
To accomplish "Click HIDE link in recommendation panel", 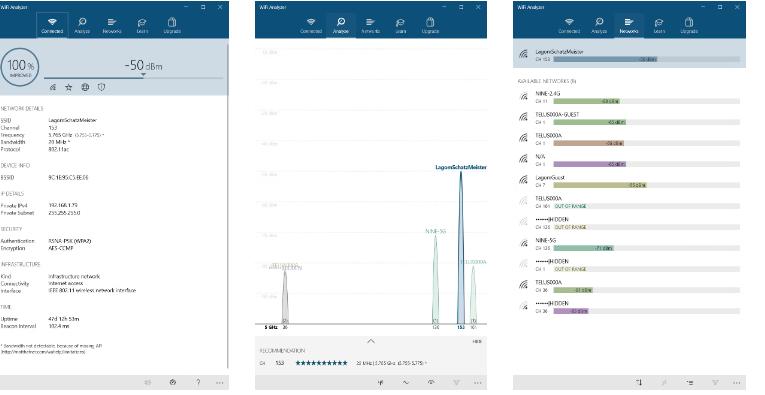I will point(477,341).
